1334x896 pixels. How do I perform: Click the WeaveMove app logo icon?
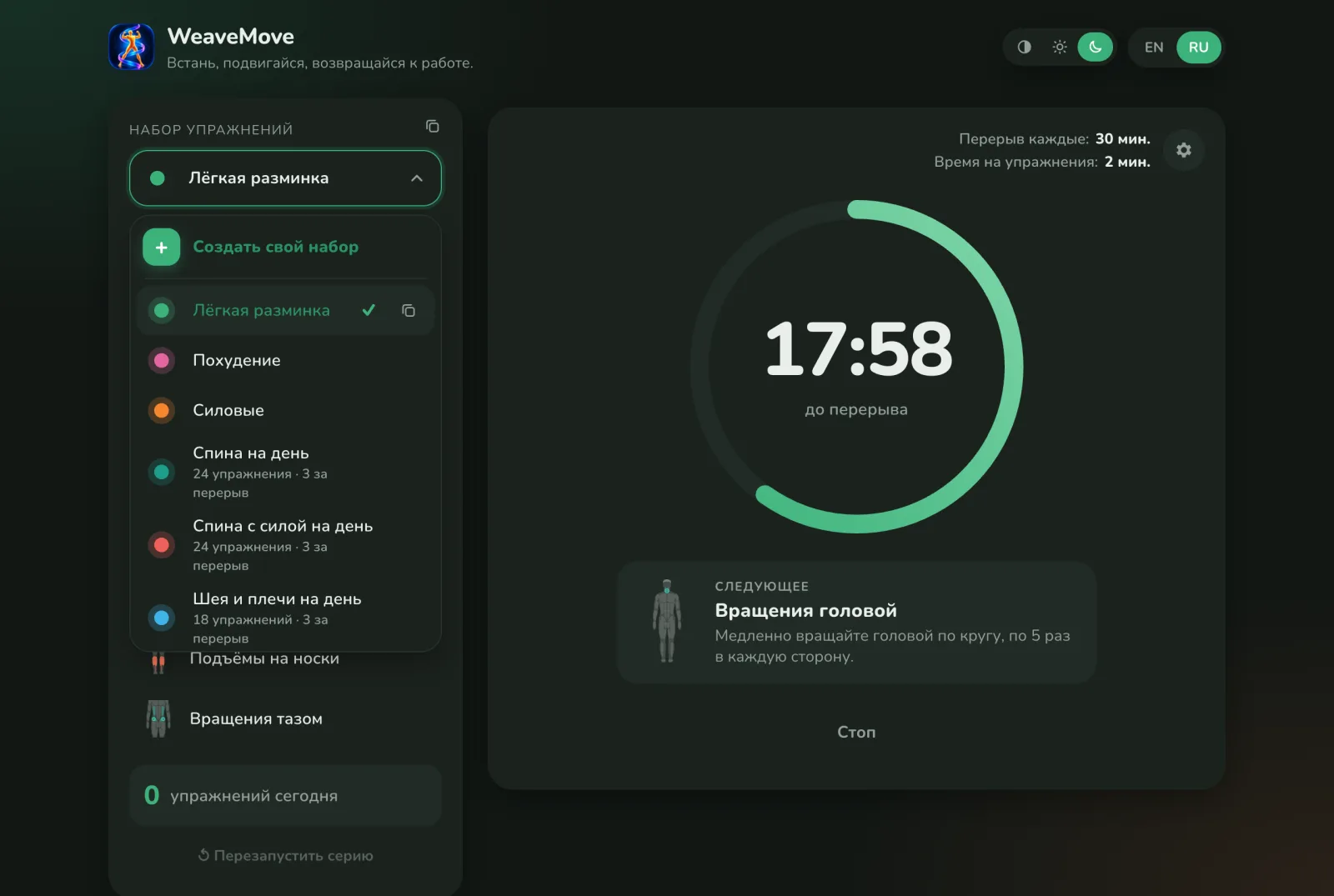[131, 47]
